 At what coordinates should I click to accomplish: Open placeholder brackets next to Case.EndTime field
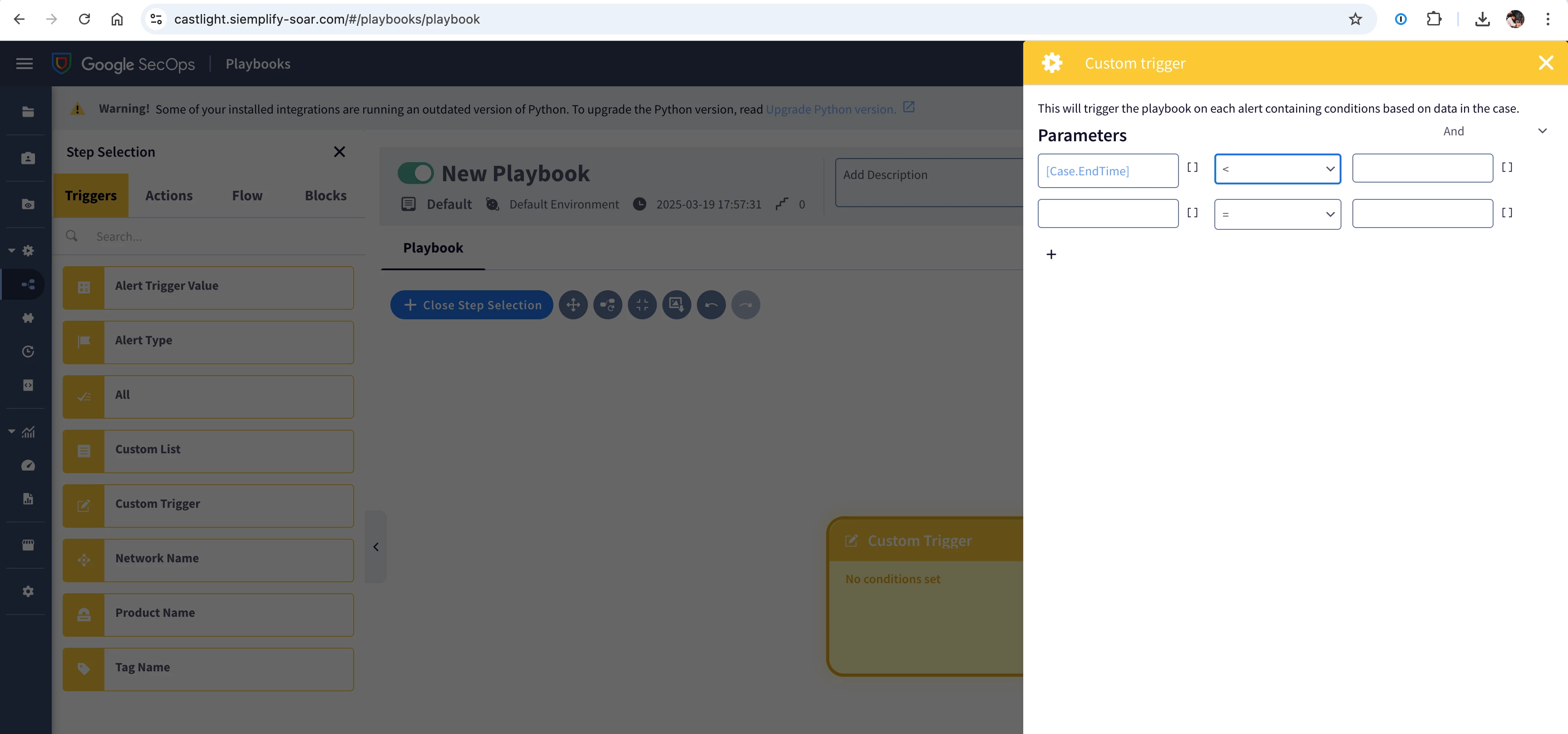point(1193,168)
